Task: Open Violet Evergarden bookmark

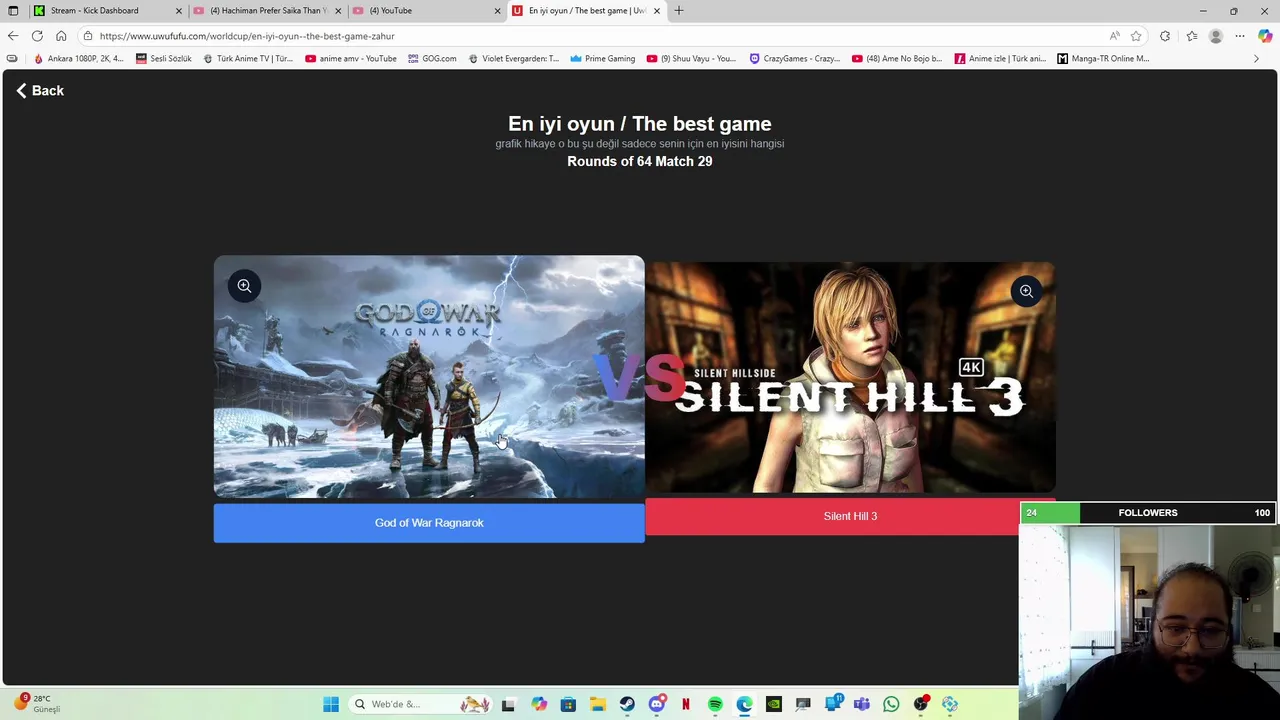Action: coord(513,59)
